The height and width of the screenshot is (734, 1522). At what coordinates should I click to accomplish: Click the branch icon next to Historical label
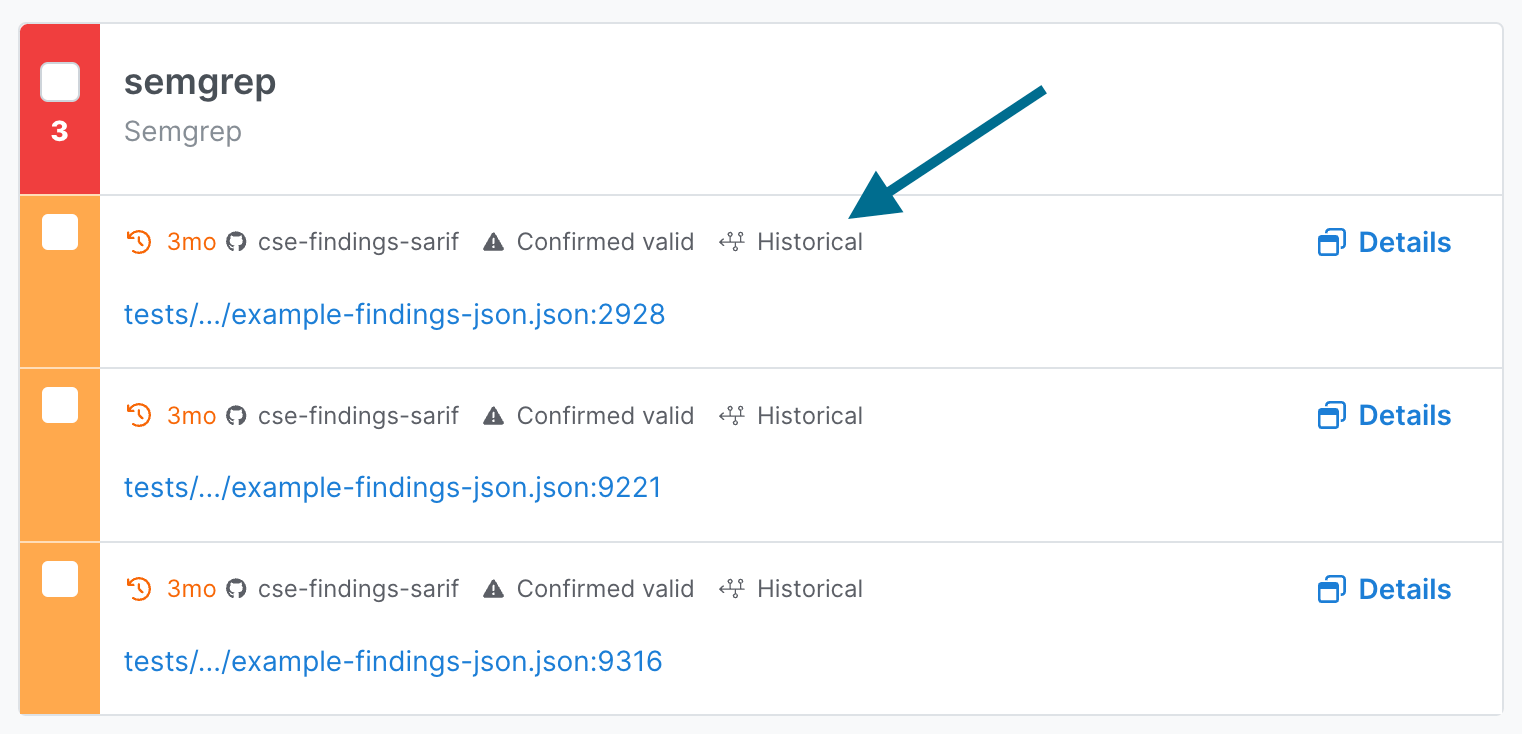click(x=732, y=241)
